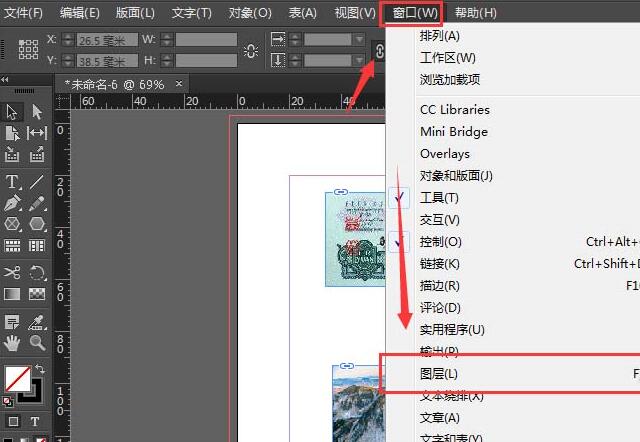Step the Y position value
This screenshot has width=640, height=442.
pos(68,61)
